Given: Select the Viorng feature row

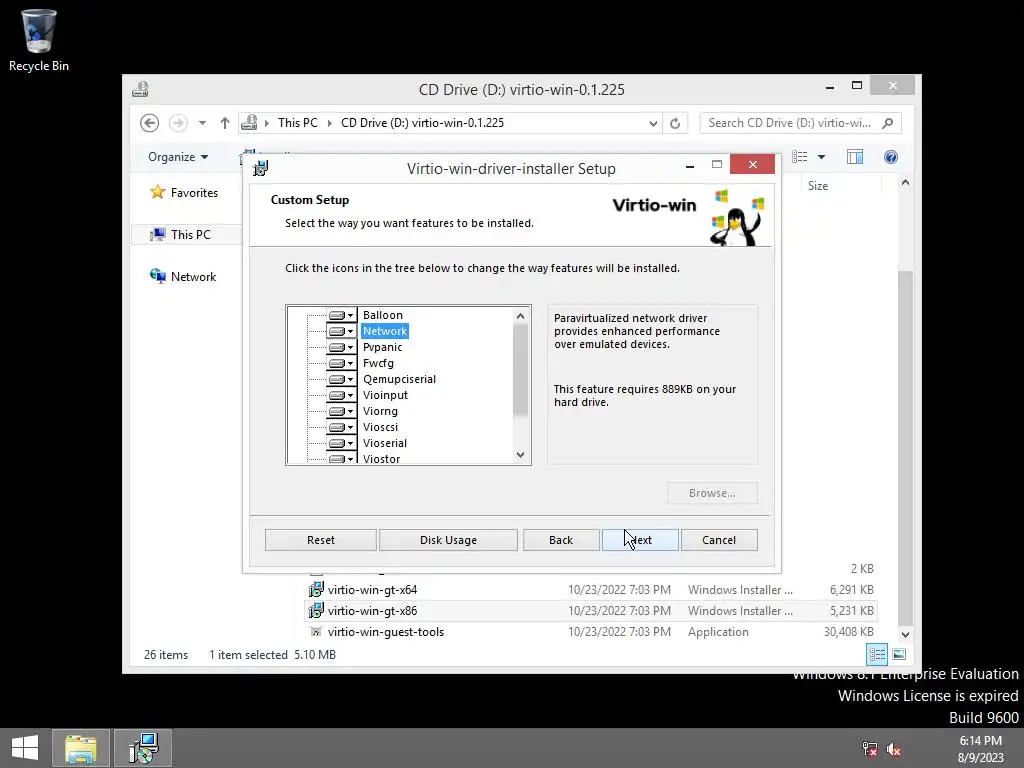Looking at the screenshot, I should click(x=380, y=411).
